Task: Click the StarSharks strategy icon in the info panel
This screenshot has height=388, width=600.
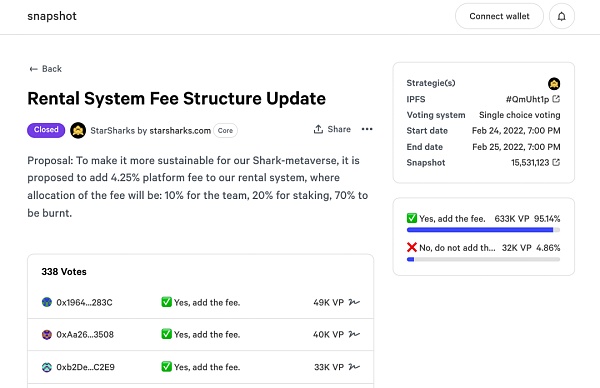Action: tap(554, 83)
